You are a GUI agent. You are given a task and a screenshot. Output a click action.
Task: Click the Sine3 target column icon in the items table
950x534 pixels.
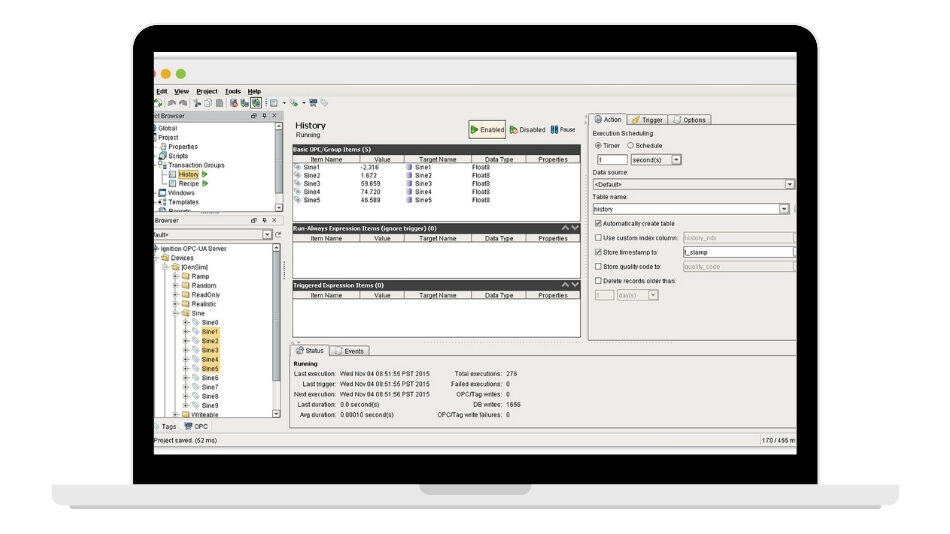(x=409, y=184)
